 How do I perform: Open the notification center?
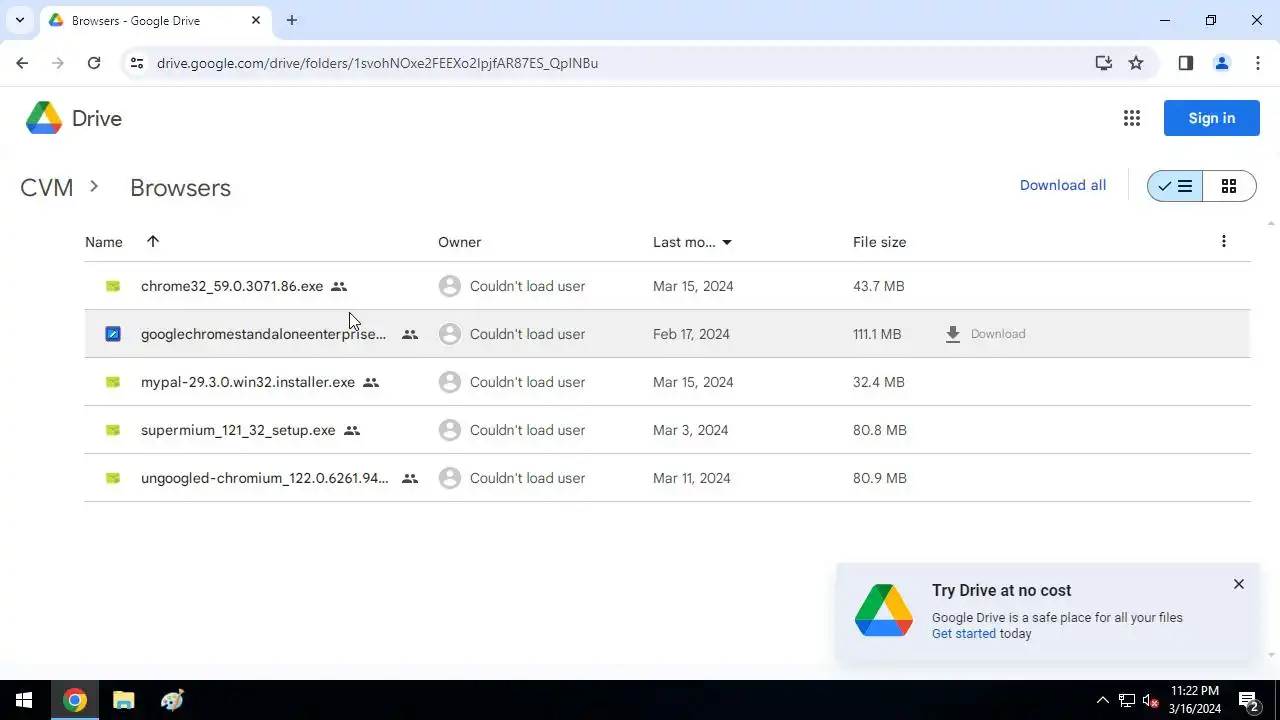click(x=1248, y=700)
